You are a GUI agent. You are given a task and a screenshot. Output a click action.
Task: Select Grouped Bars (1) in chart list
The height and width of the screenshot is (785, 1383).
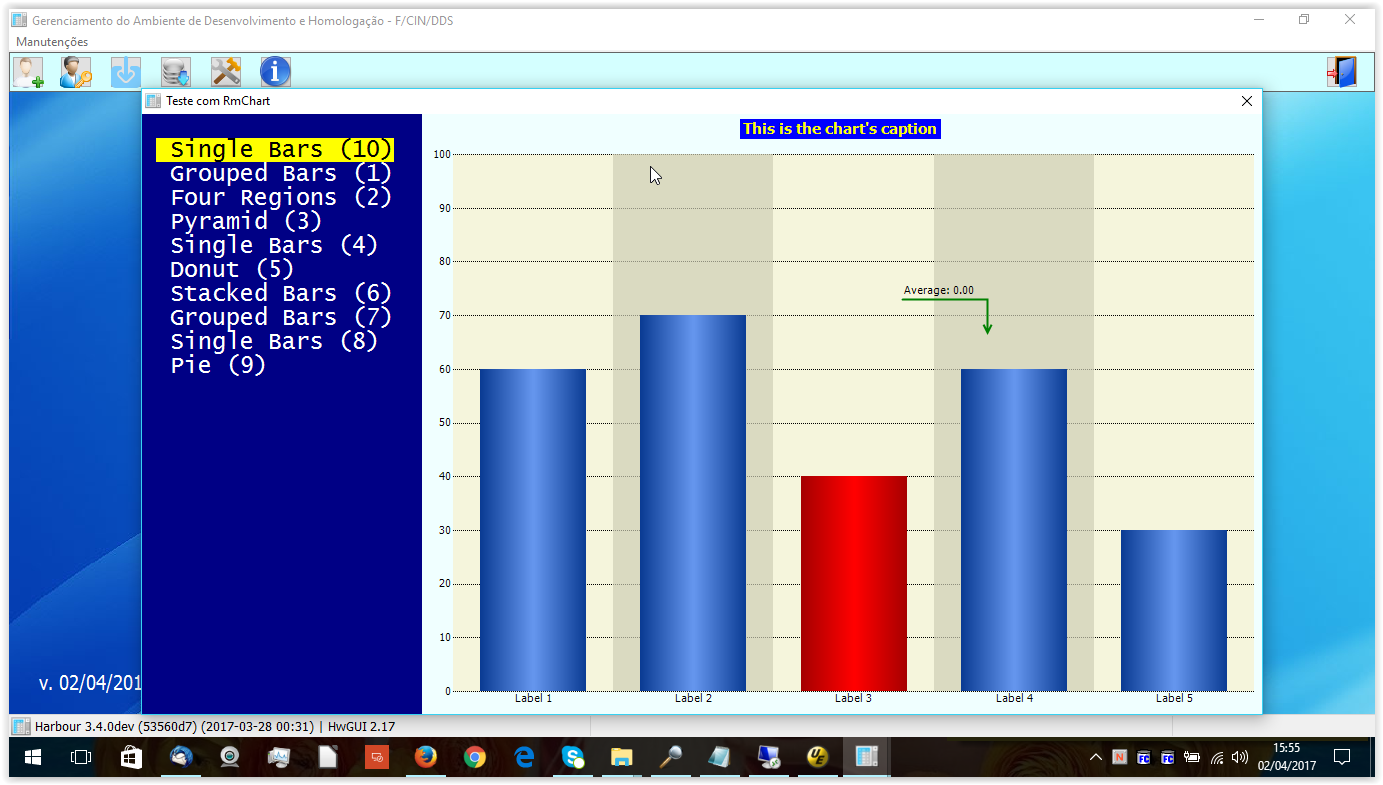280,174
